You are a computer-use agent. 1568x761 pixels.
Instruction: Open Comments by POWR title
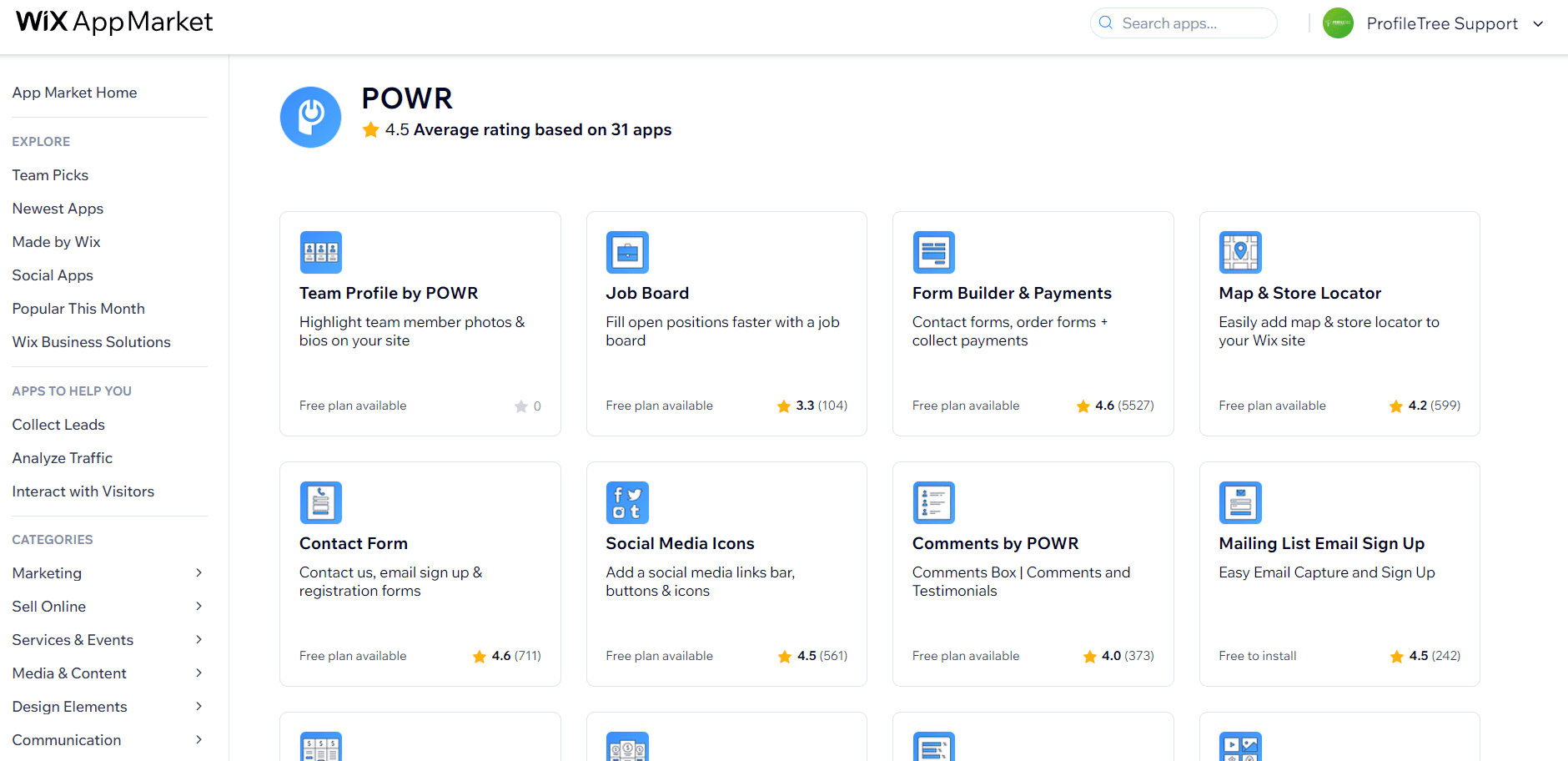pyautogui.click(x=995, y=543)
